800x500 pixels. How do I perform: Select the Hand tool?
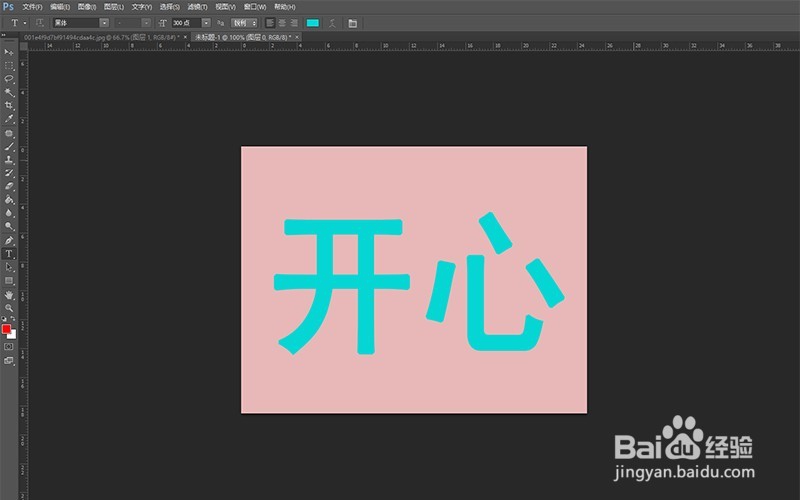click(9, 295)
